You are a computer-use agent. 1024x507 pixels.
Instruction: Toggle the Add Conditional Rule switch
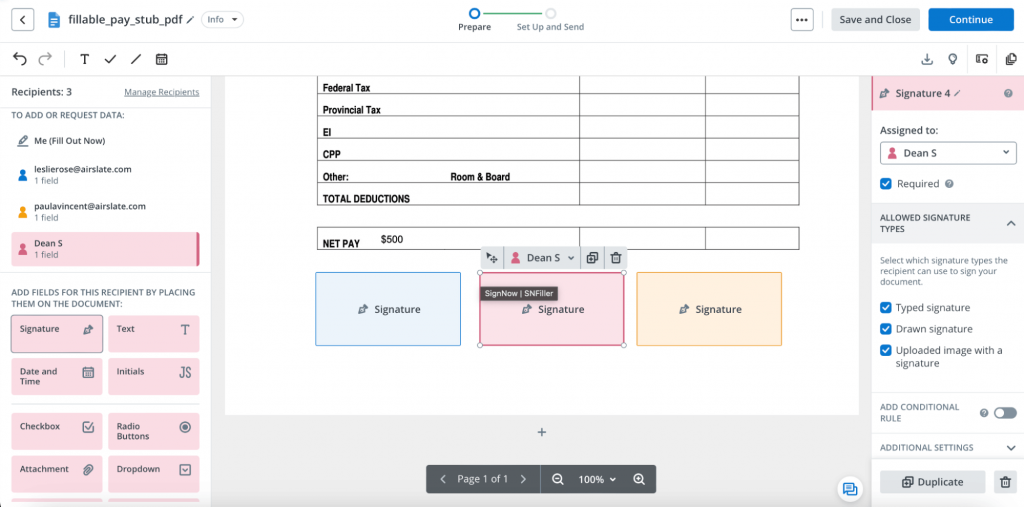[x=1004, y=412]
